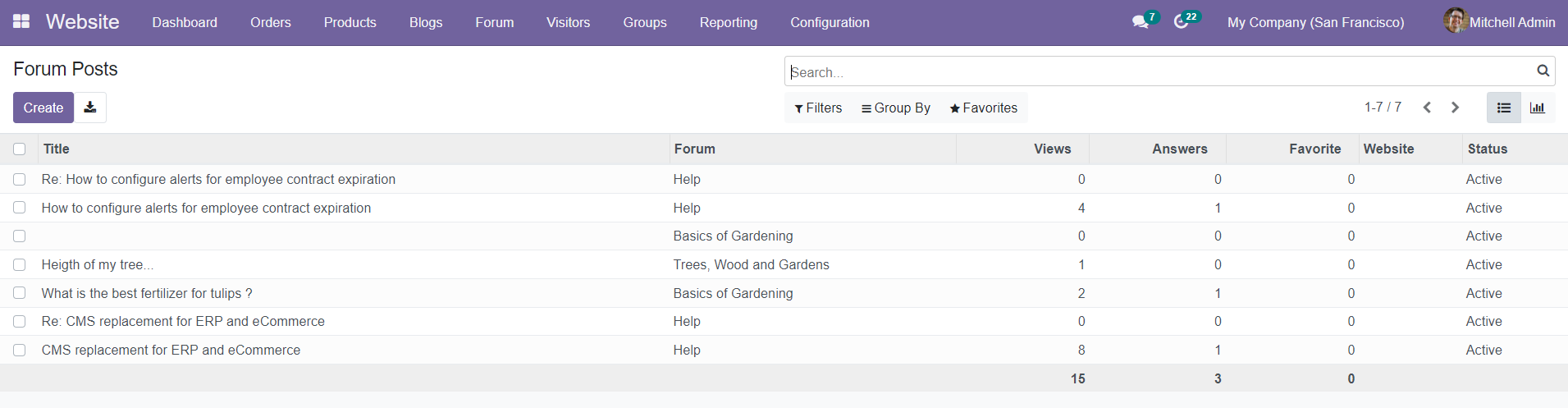
Task: Sort by the Forum column header
Action: click(x=812, y=149)
